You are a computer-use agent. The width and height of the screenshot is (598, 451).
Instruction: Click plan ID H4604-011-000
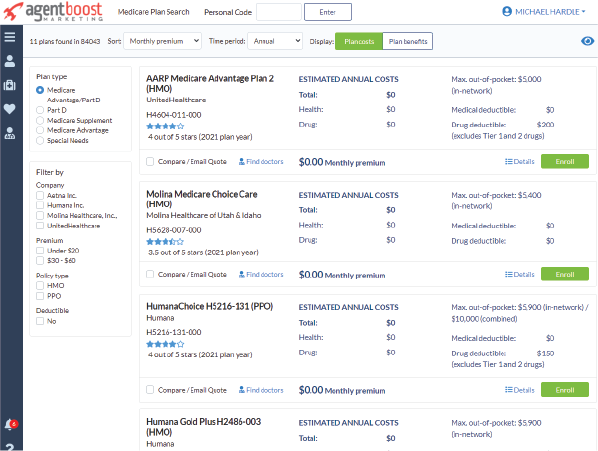(174, 115)
